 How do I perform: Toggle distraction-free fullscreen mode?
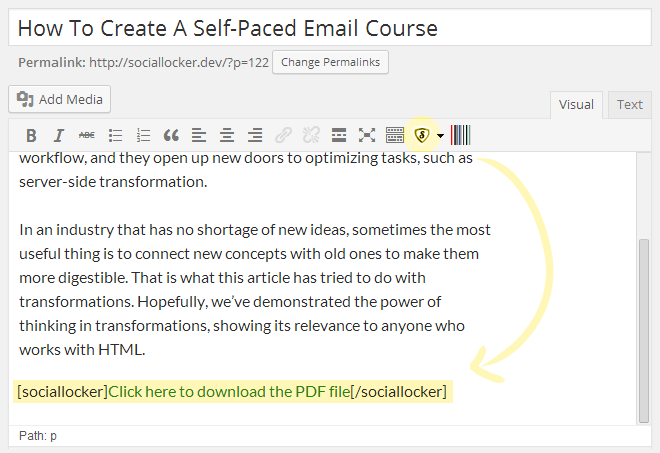click(367, 135)
